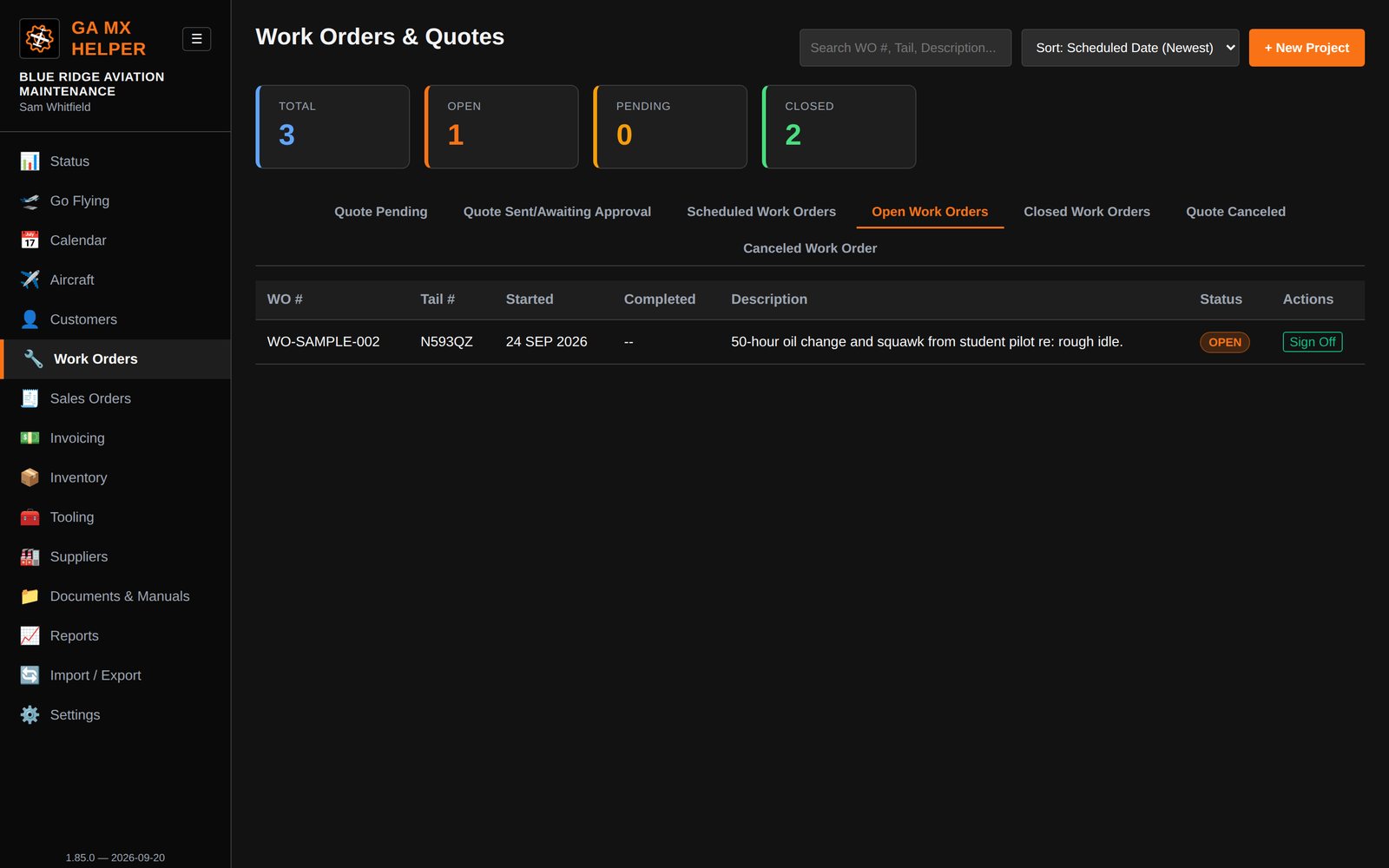
Task: Click the PENDING 0 summary card
Action: click(x=670, y=127)
